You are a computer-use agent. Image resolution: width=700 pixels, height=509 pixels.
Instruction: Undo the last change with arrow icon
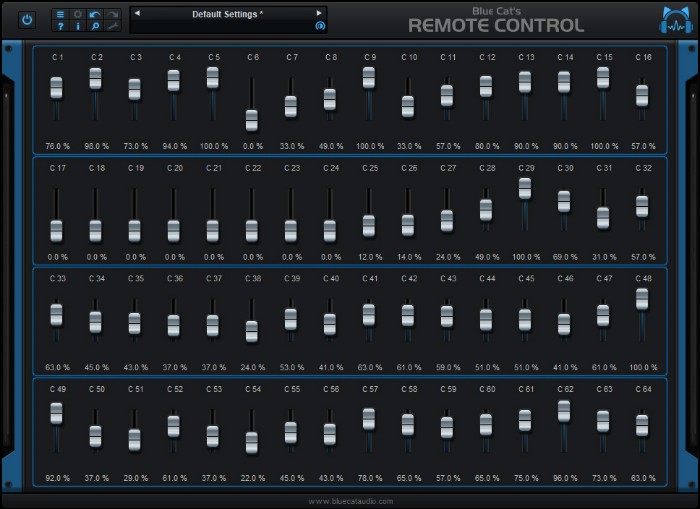click(x=95, y=14)
